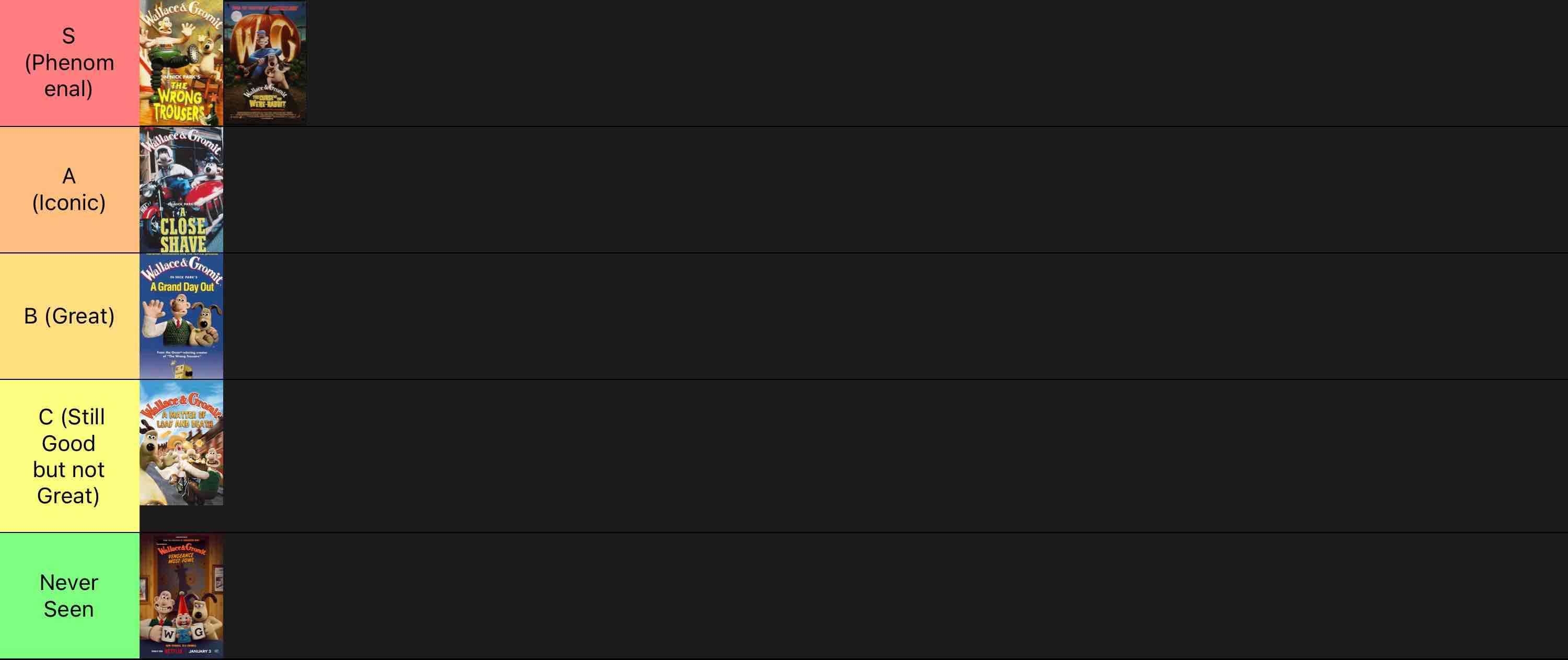Select the Vengeance Most Fowl poster
The image size is (1568, 660).
(x=181, y=595)
